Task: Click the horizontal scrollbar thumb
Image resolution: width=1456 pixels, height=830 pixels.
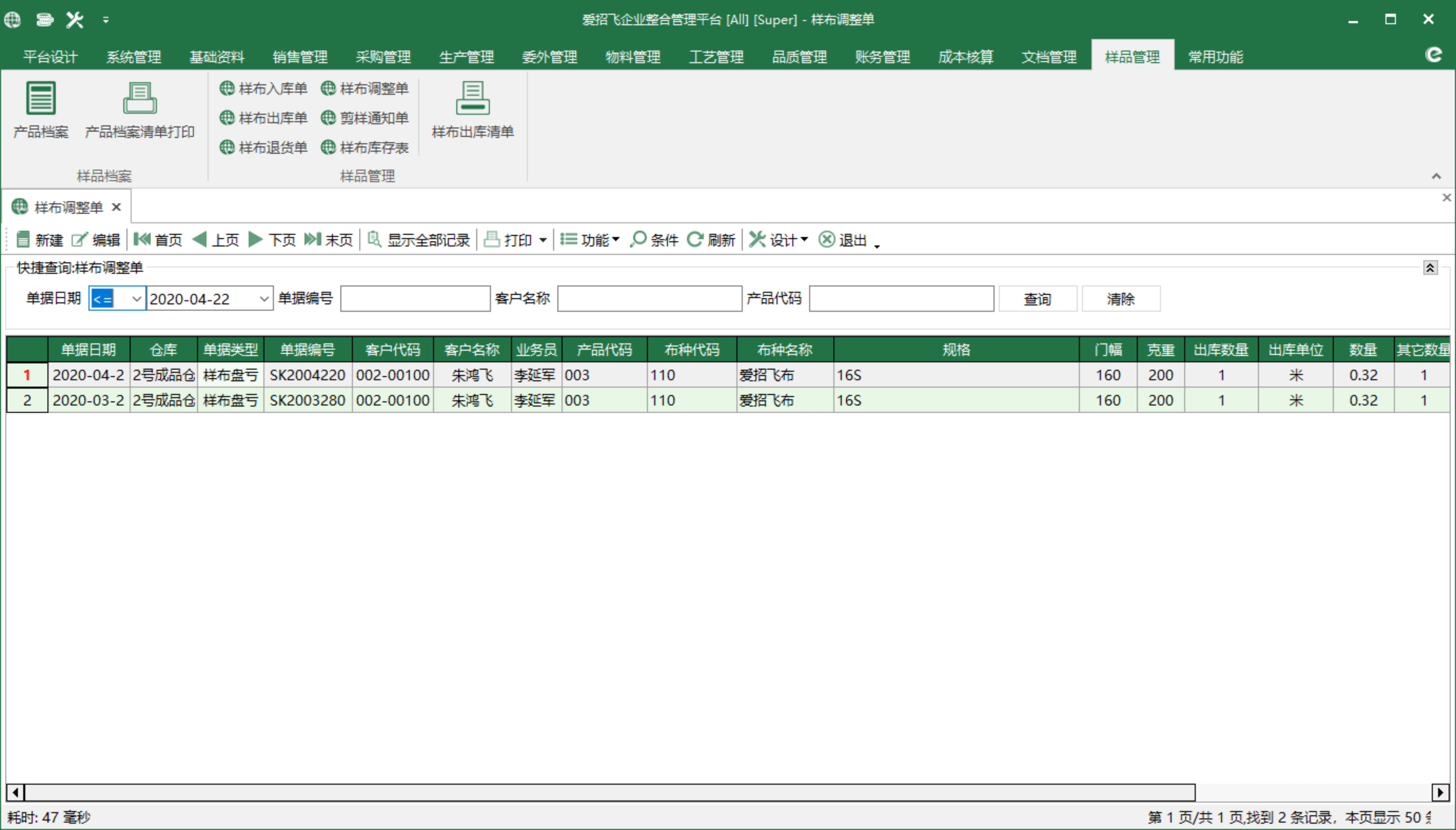Action: (610, 792)
